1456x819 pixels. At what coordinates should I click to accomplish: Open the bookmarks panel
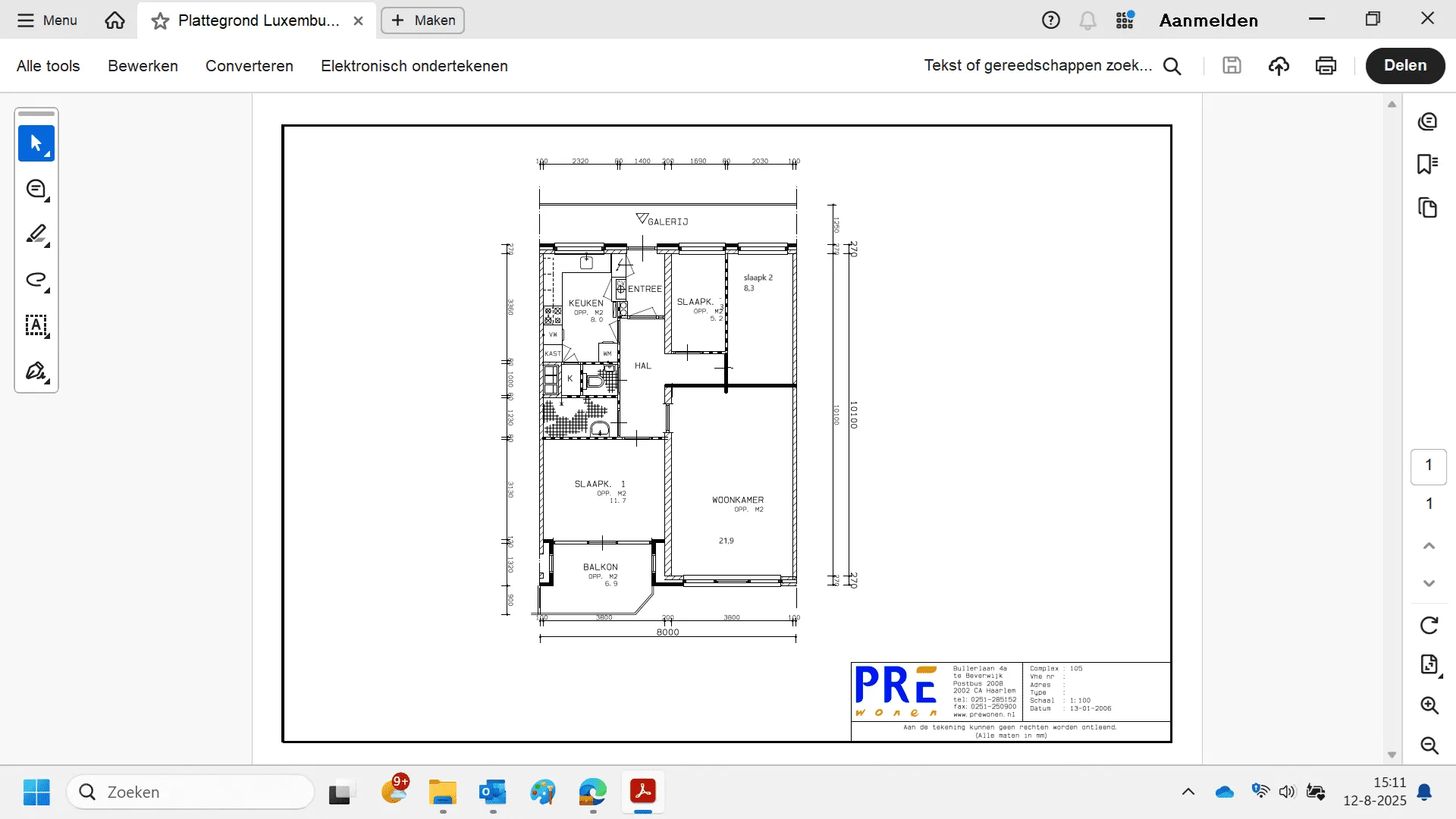(x=1428, y=164)
